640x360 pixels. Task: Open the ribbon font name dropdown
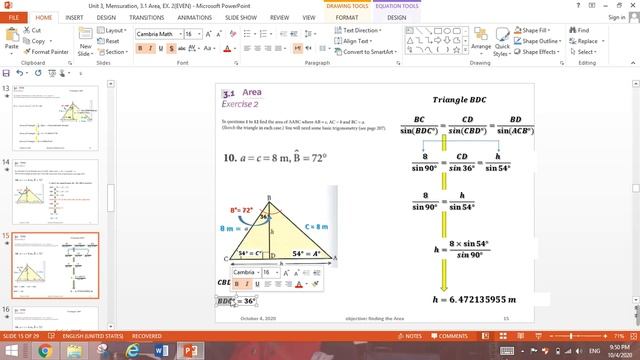[x=180, y=34]
